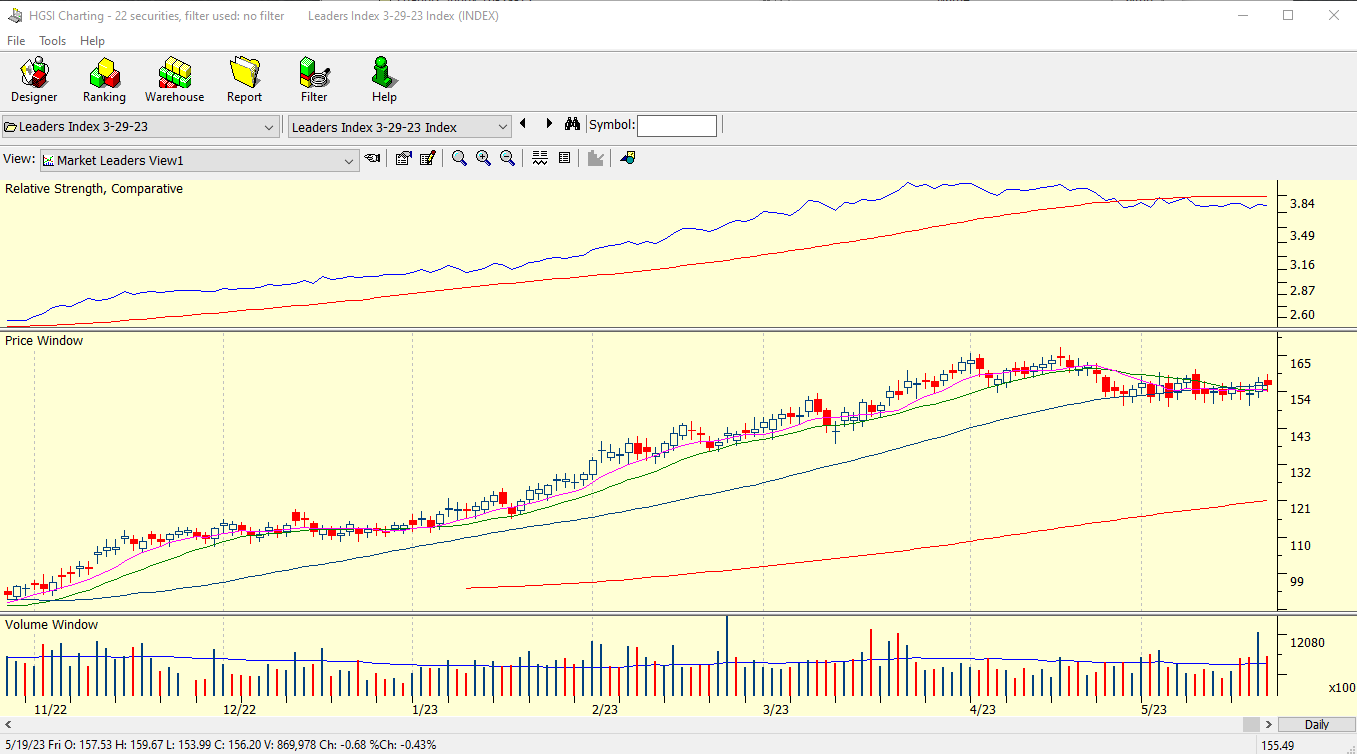Open the Tools menu
This screenshot has width=1357, height=754.
pyautogui.click(x=53, y=41)
